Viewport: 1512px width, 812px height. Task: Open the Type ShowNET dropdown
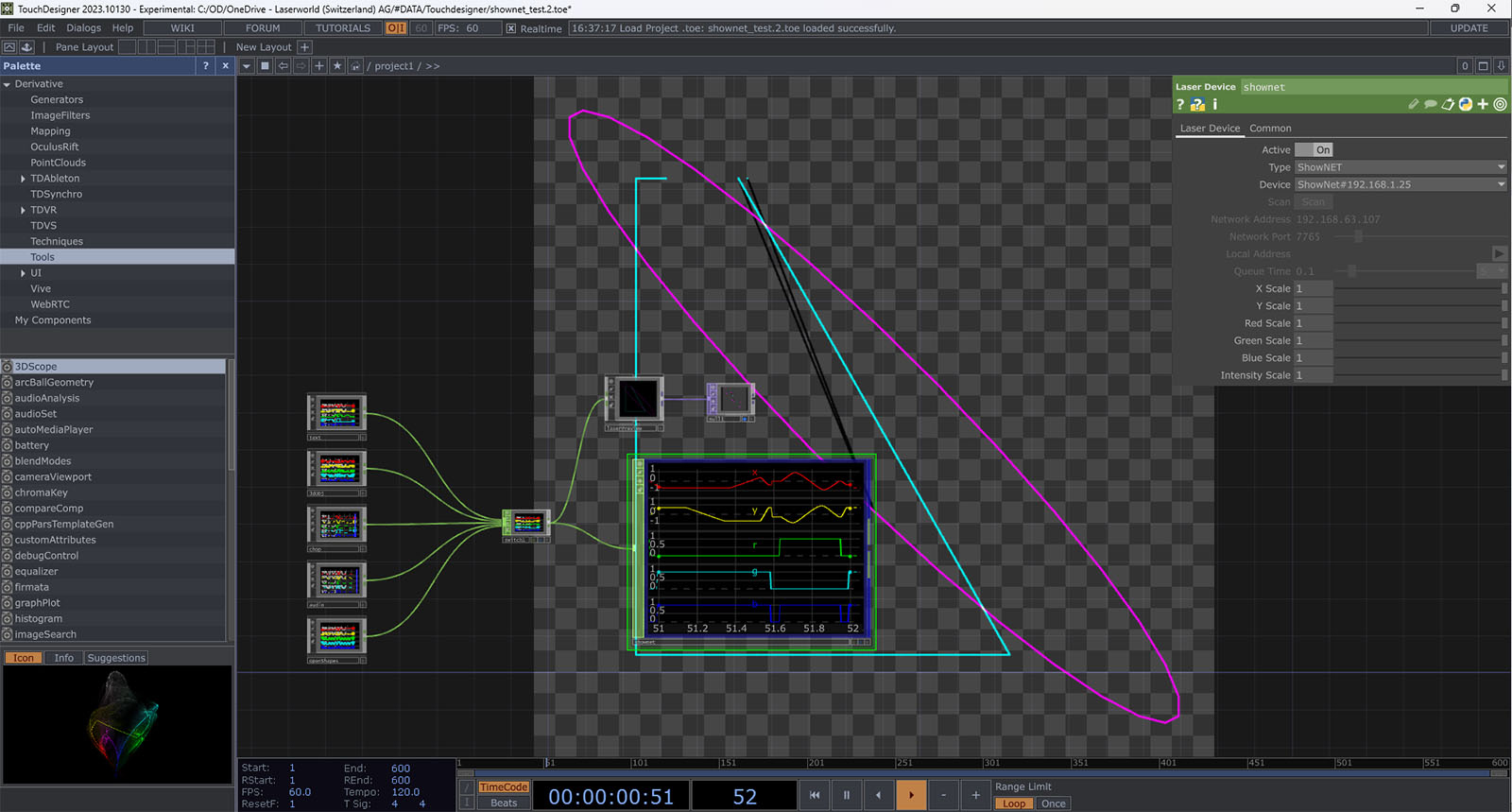[1400, 167]
